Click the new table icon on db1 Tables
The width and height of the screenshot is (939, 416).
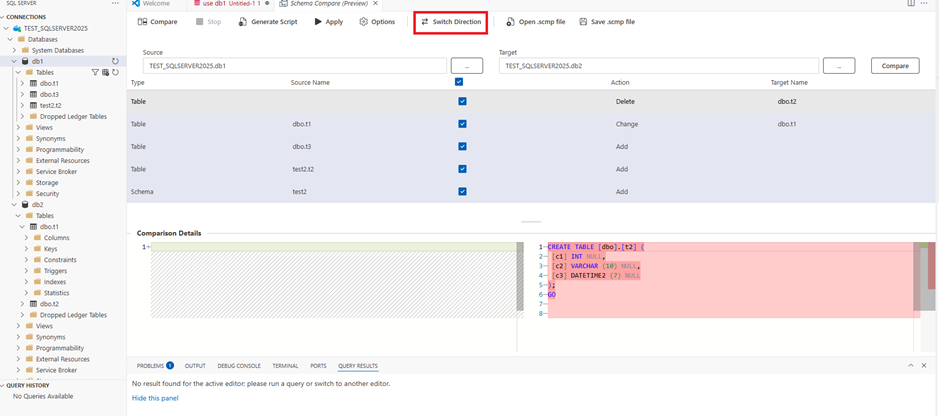coord(105,72)
